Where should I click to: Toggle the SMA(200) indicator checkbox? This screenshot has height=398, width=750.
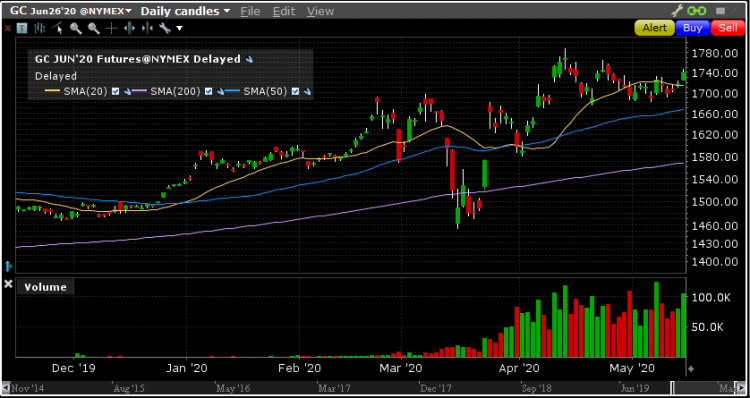pos(208,91)
